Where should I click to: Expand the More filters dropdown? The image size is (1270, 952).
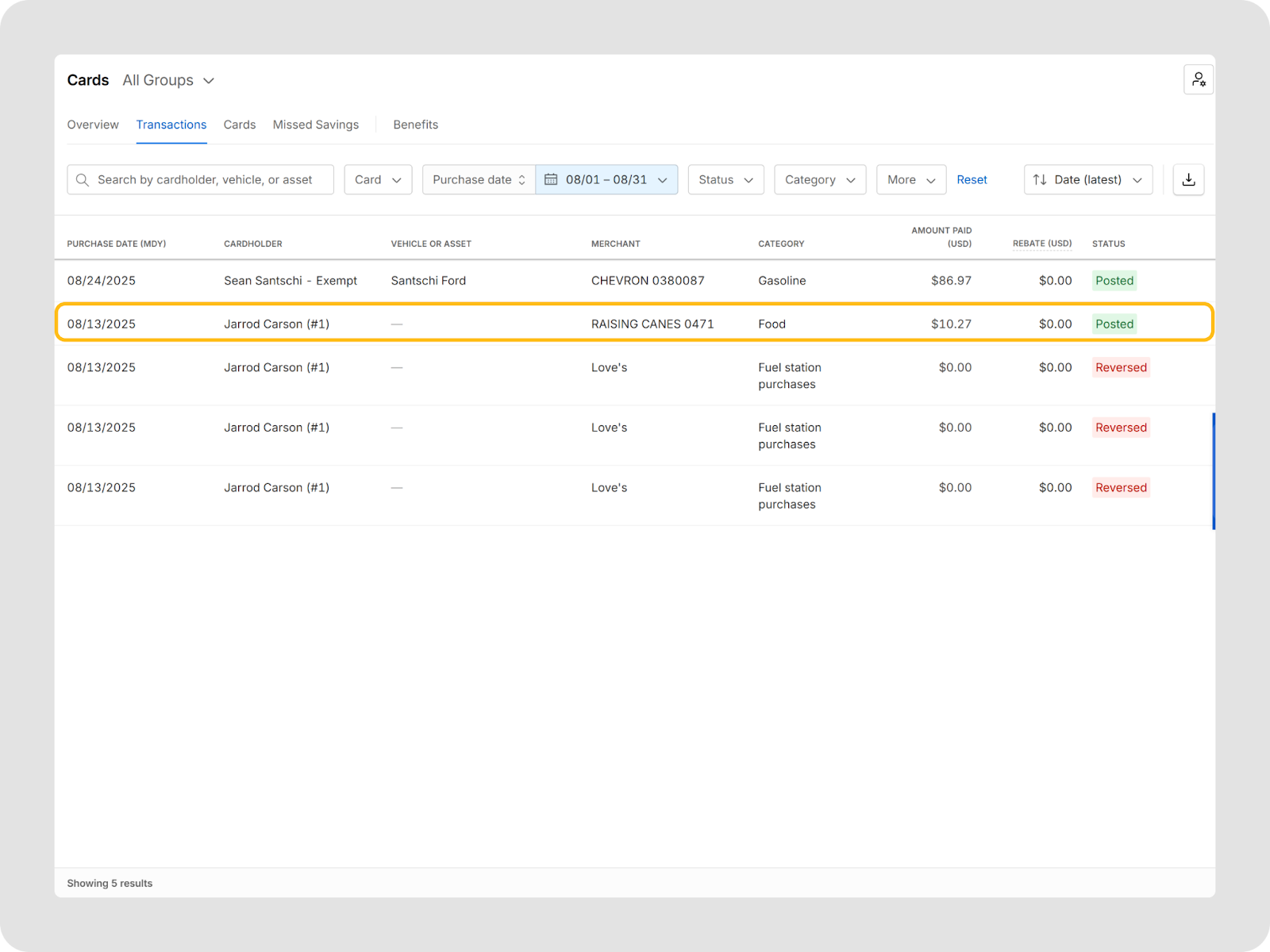(910, 180)
